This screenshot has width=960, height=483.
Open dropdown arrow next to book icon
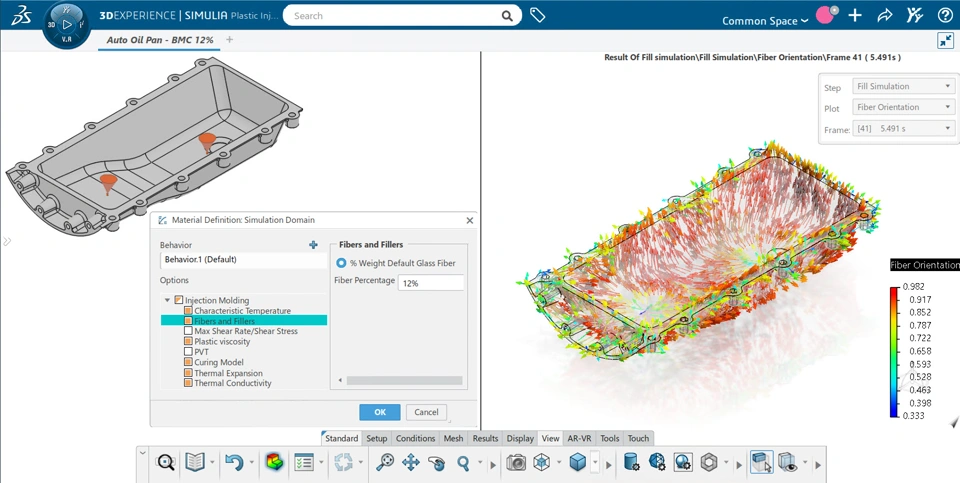(212, 463)
